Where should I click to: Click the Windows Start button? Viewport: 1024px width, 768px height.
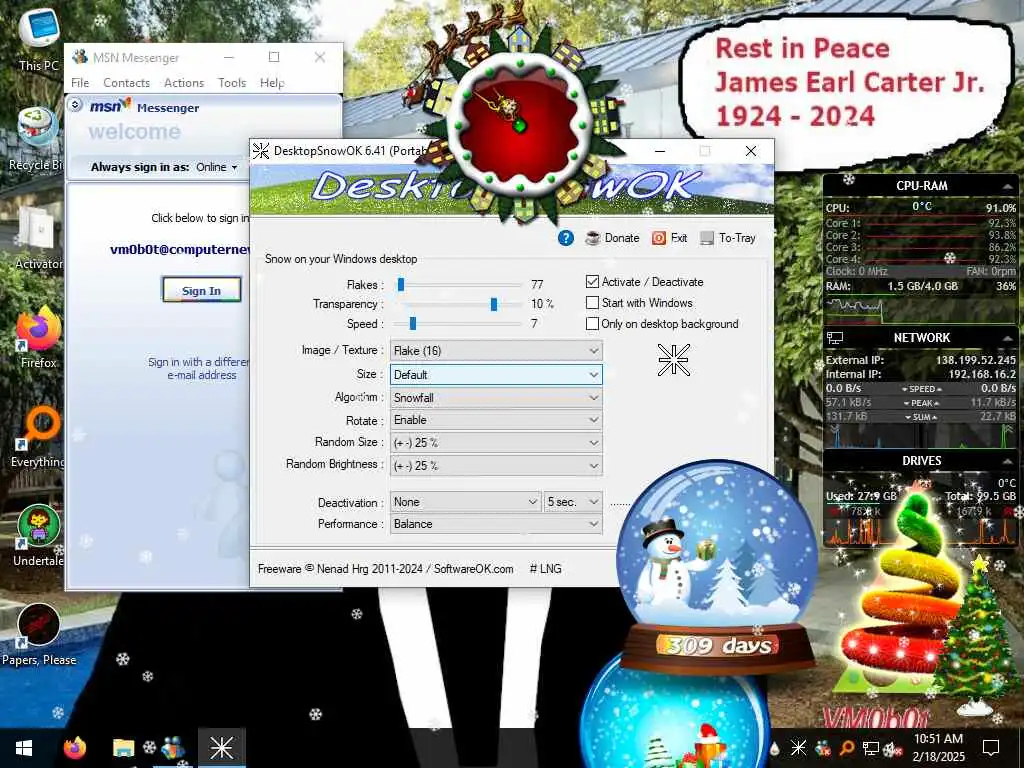pos(24,748)
